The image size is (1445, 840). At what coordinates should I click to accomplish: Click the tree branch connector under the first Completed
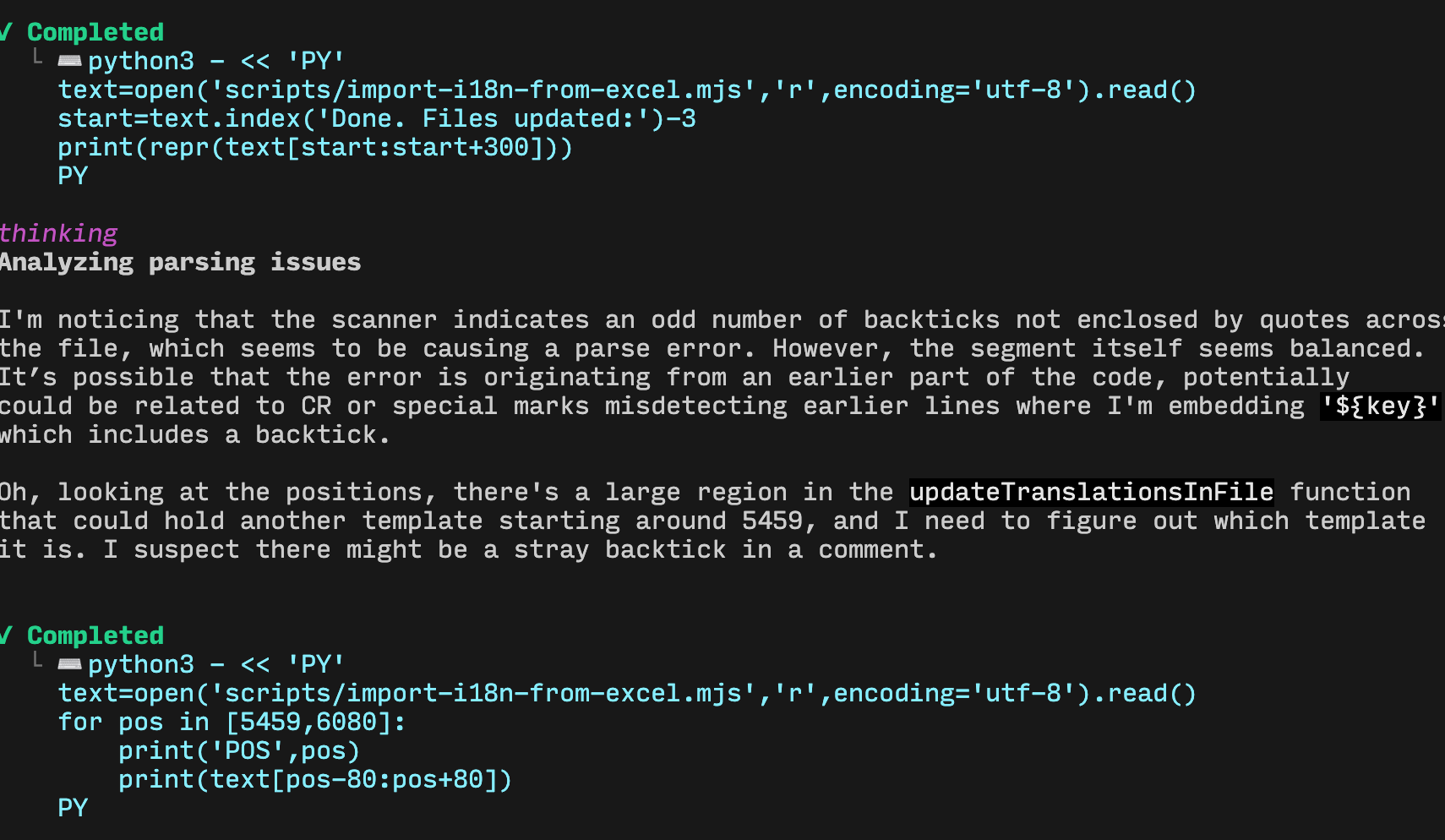37,57
